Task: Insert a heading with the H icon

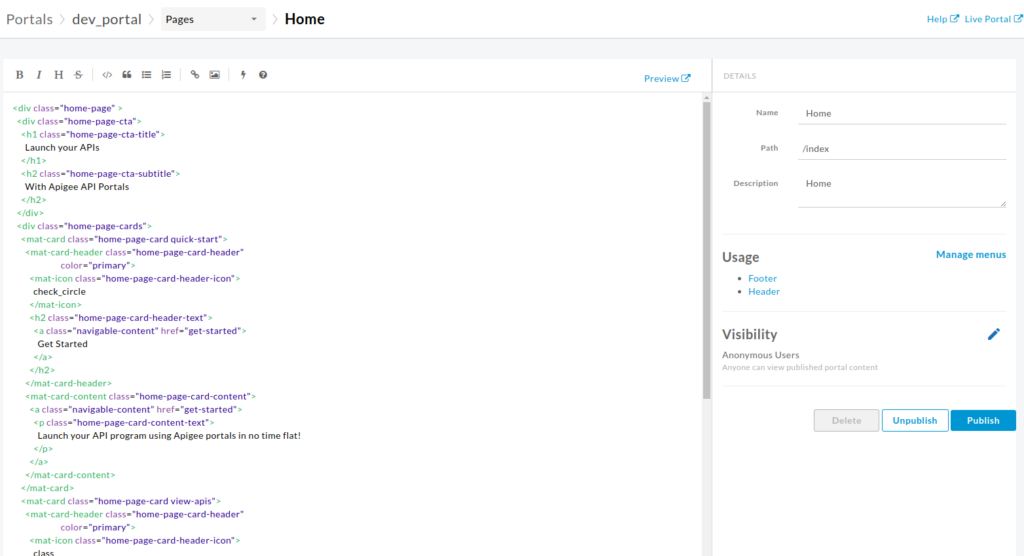Action: [59, 75]
